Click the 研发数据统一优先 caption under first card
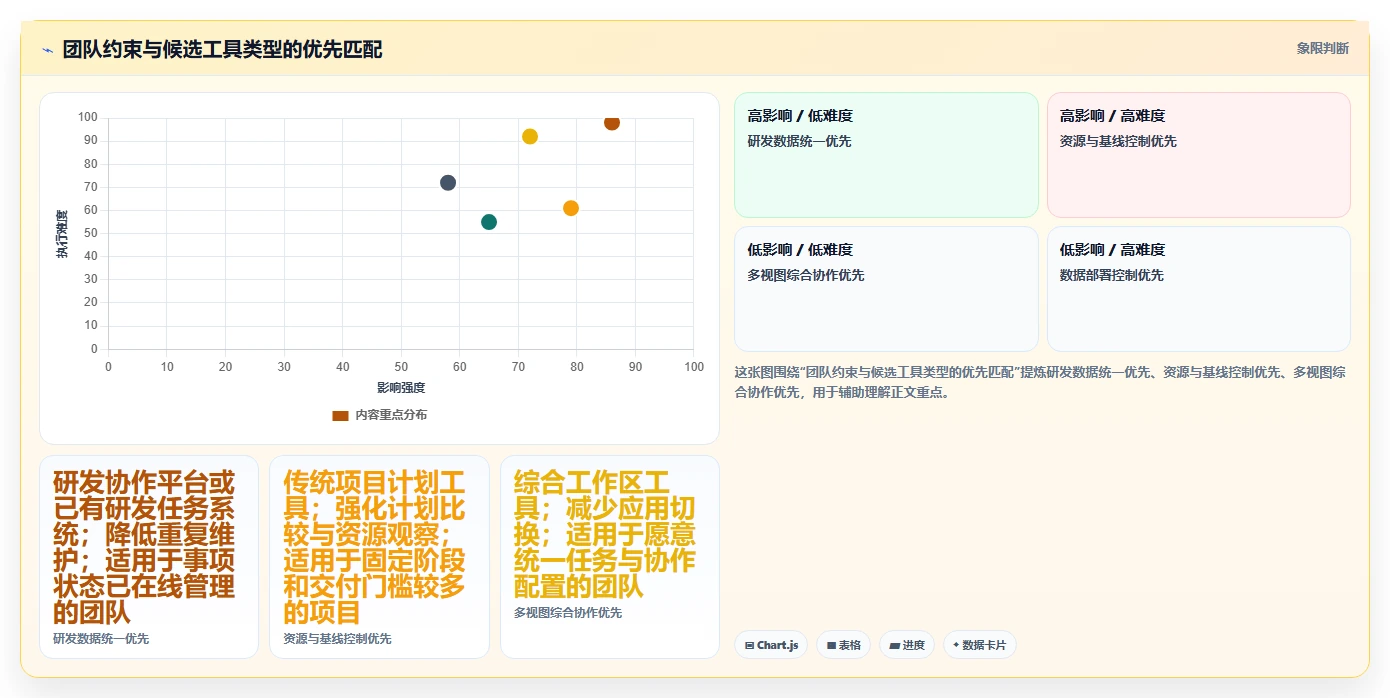This screenshot has height=698, width=1390. click(x=101, y=638)
